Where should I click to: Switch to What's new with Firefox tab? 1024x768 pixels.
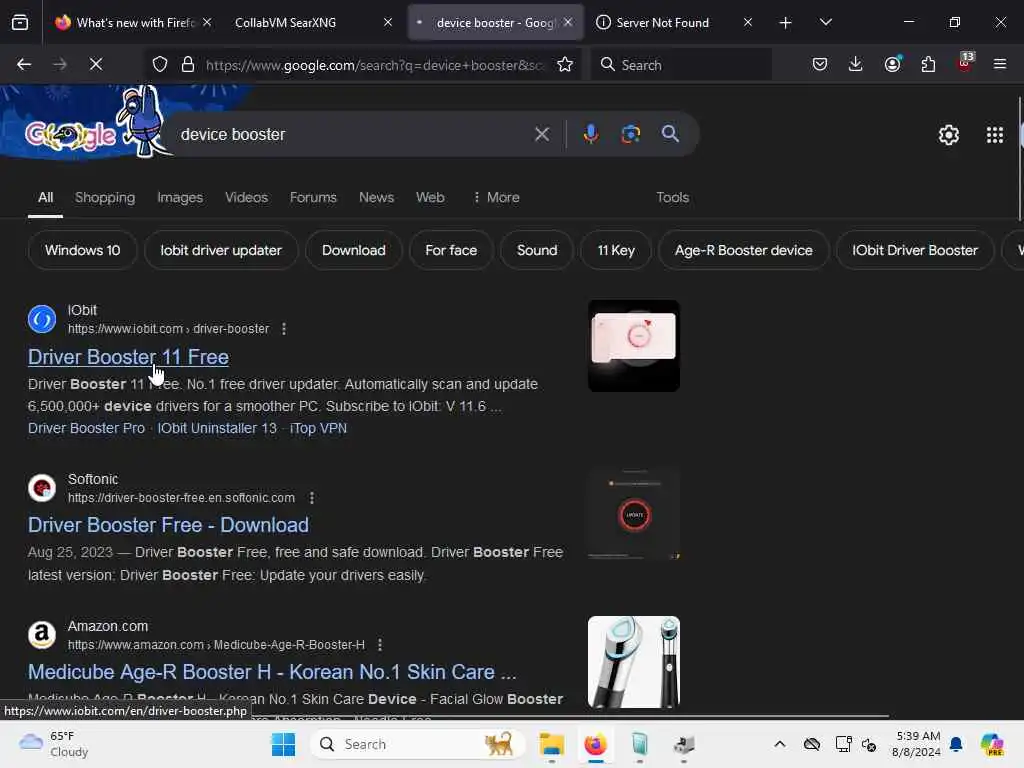point(134,23)
